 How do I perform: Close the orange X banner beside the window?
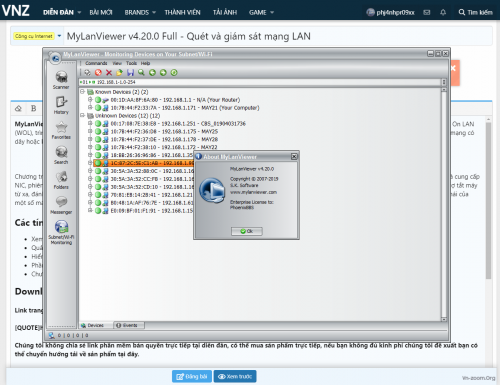(x=453, y=68)
